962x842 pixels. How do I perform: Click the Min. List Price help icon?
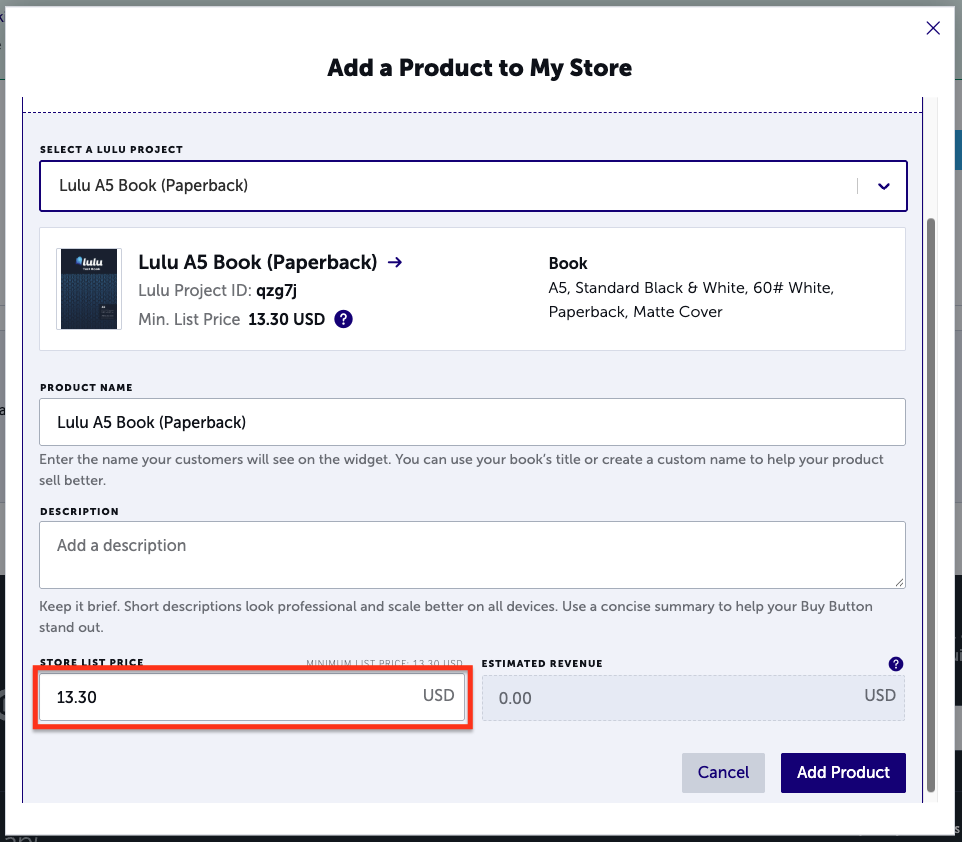coord(344,319)
